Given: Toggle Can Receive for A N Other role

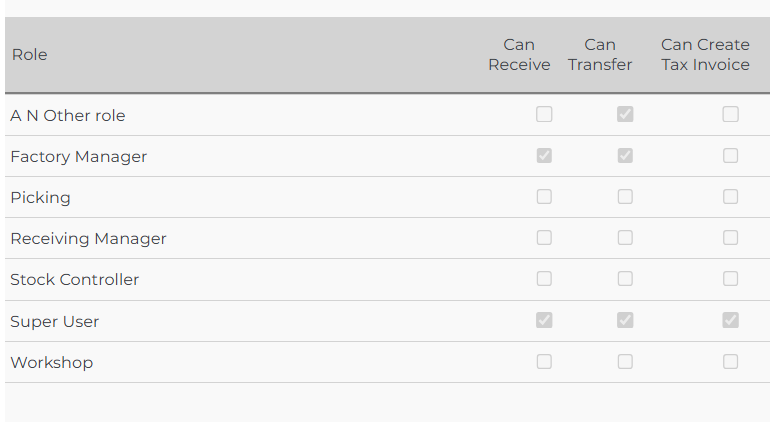Looking at the screenshot, I should [544, 115].
